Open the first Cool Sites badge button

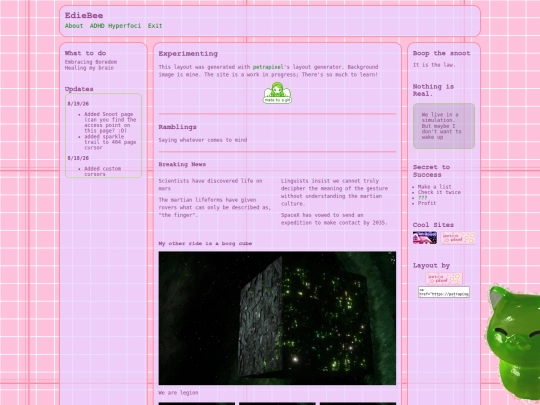tap(425, 238)
